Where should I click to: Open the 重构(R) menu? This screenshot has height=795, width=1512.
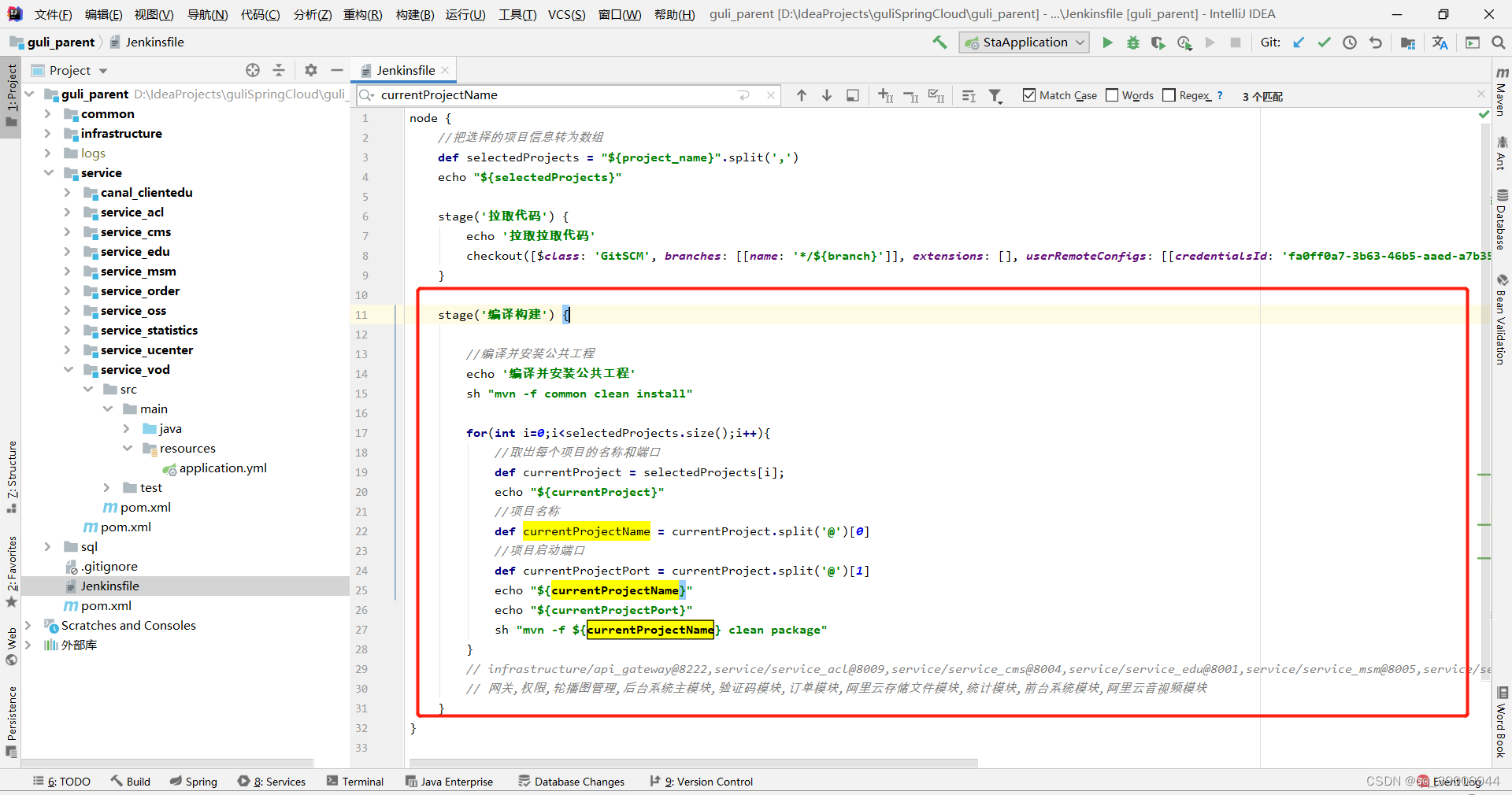coord(362,14)
